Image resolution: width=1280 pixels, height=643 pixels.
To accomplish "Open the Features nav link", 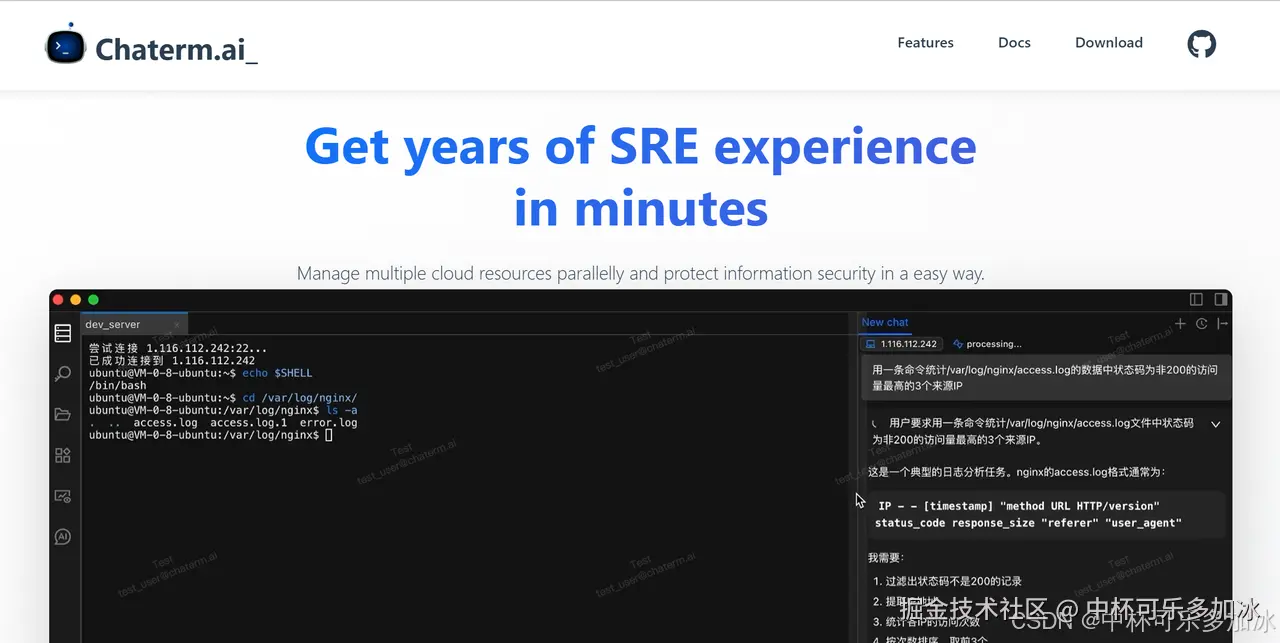I will [925, 43].
